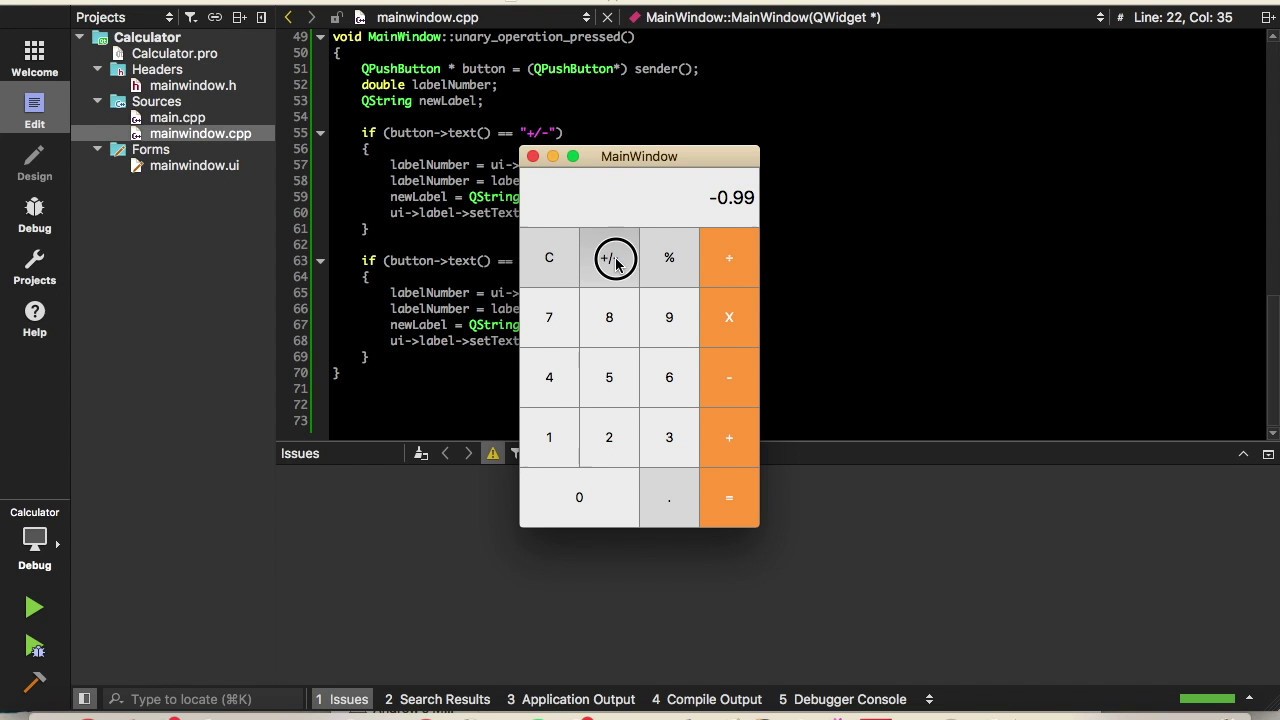Click the 0 calculator button
This screenshot has width=1280, height=720.
(579, 498)
